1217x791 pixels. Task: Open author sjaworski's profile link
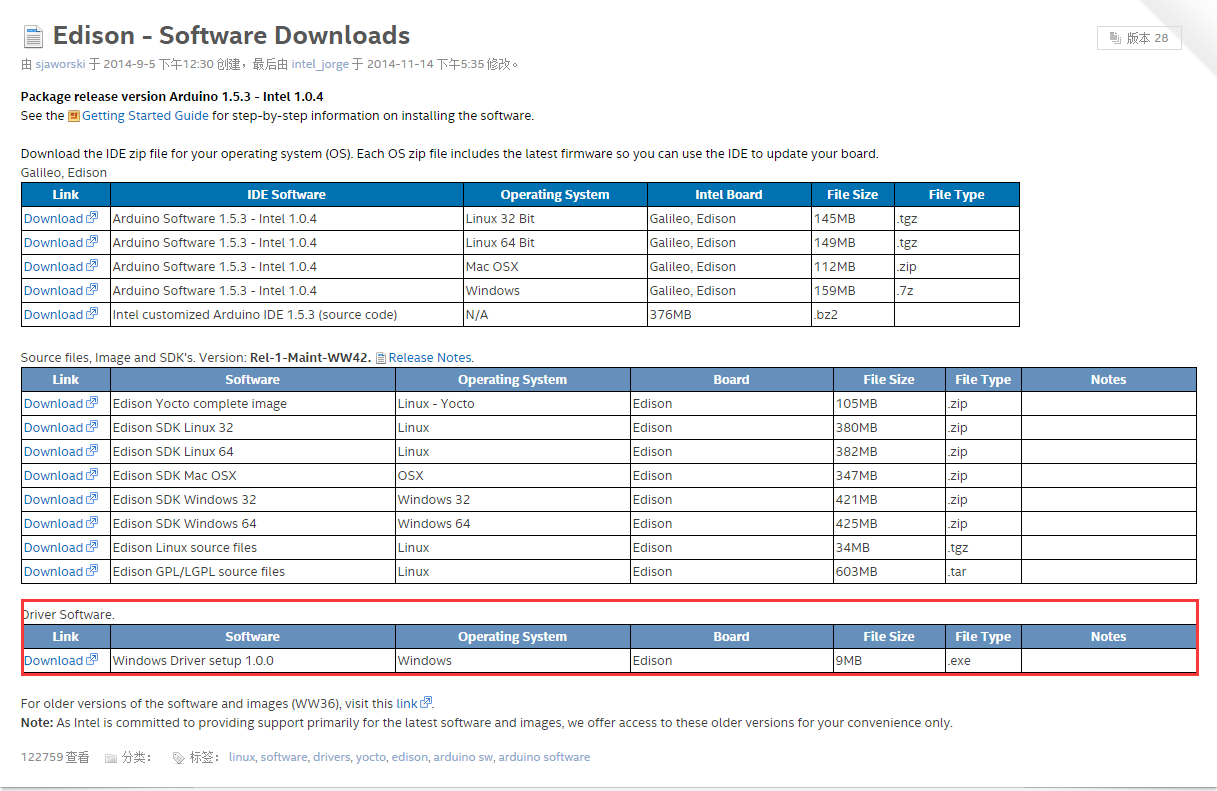(60, 64)
